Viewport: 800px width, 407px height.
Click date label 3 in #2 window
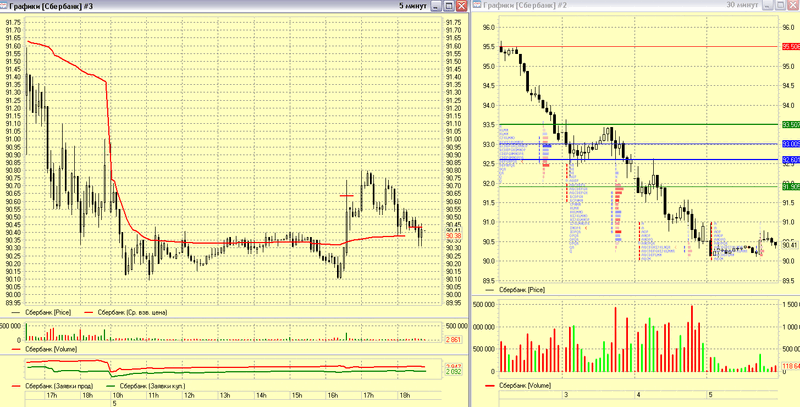pyautogui.click(x=566, y=395)
